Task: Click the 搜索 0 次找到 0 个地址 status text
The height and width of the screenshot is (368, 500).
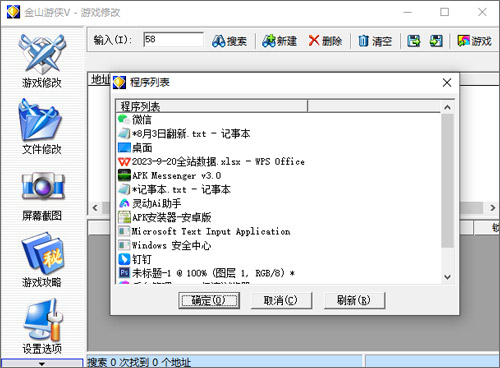Action: (x=139, y=362)
